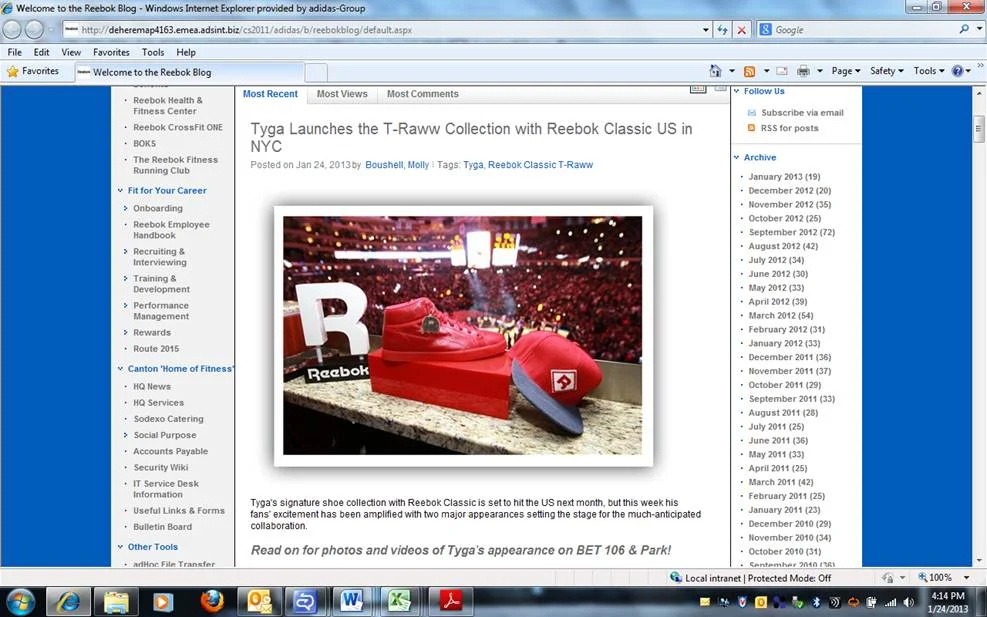Click the red sneaker post image

tap(463, 336)
